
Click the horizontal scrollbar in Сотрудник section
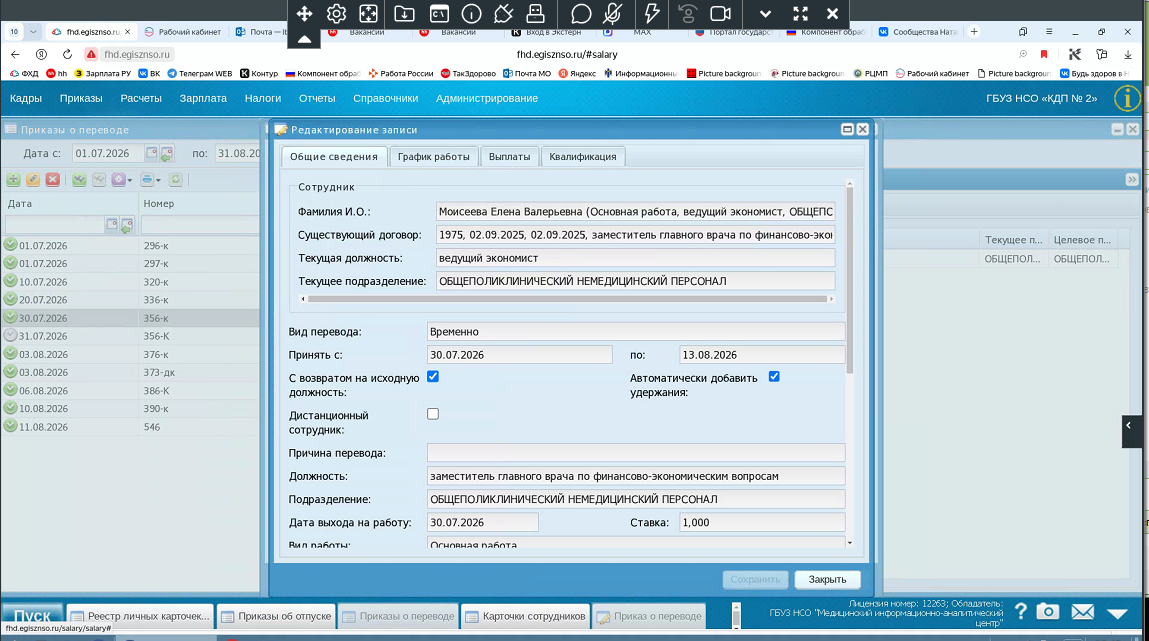(567, 299)
